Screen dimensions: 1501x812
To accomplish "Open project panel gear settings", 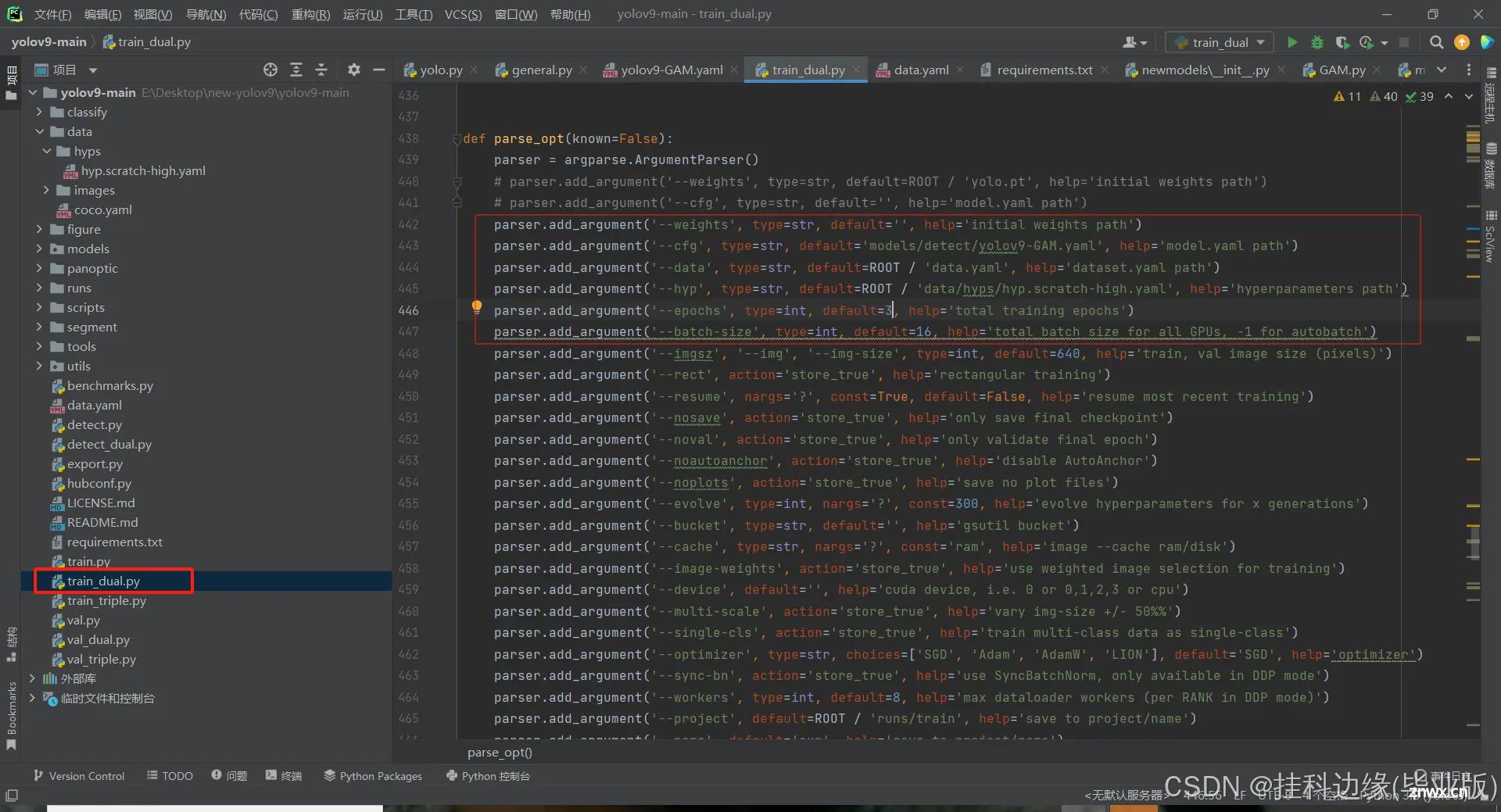I will (354, 70).
